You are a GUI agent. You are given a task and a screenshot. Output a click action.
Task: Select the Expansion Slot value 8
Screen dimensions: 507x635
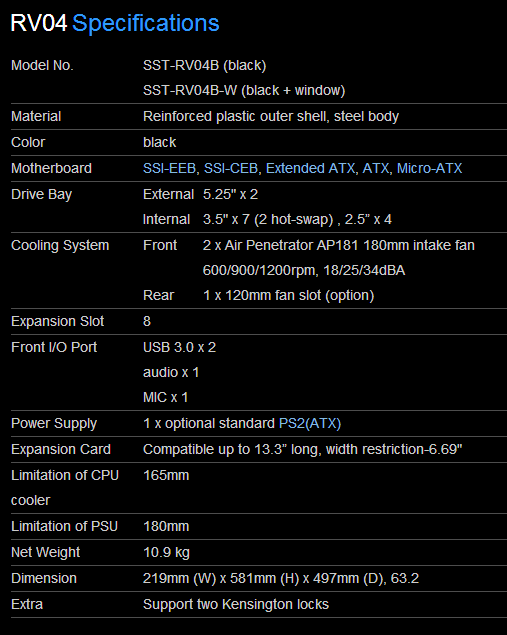[x=147, y=321]
